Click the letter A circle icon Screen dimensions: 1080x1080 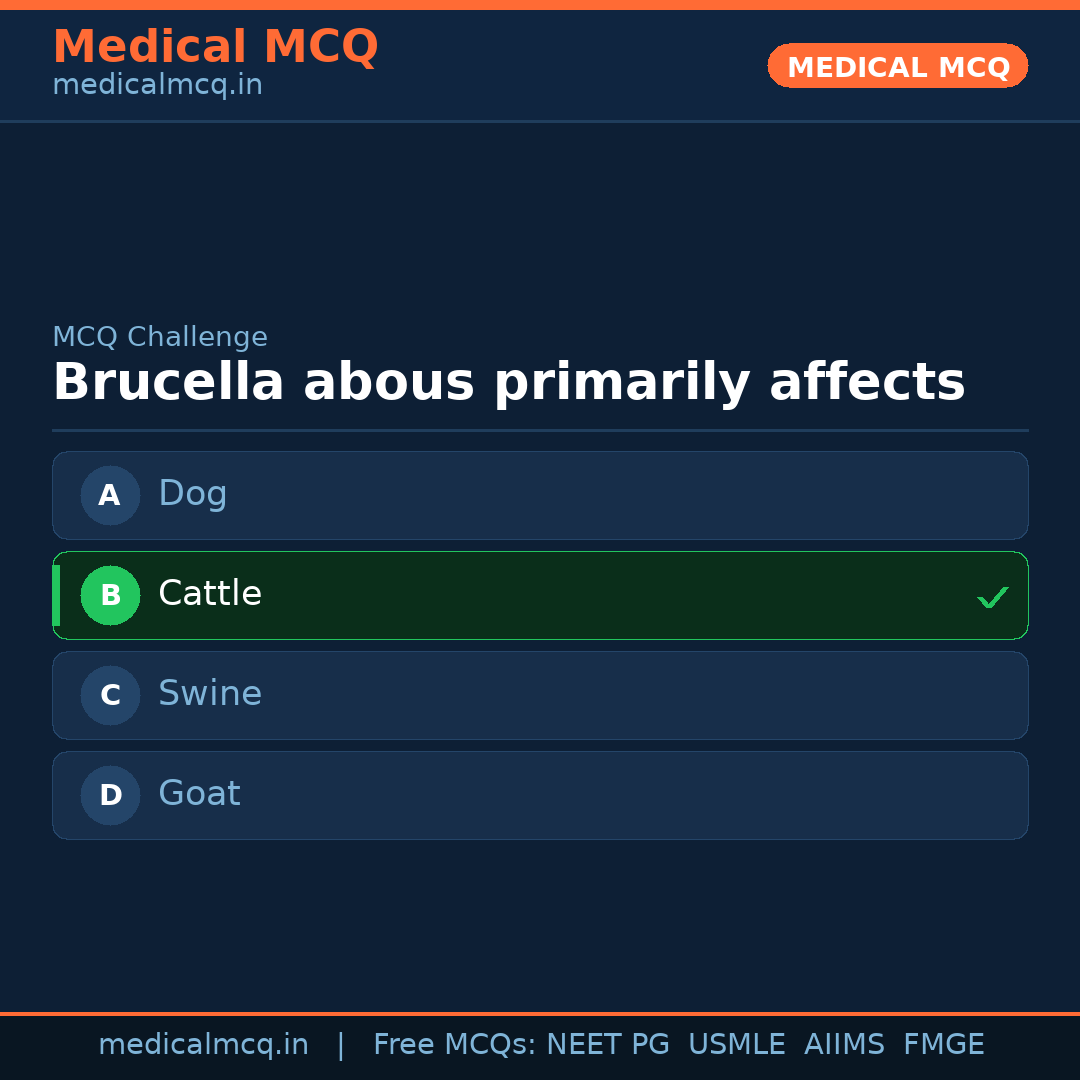110,495
